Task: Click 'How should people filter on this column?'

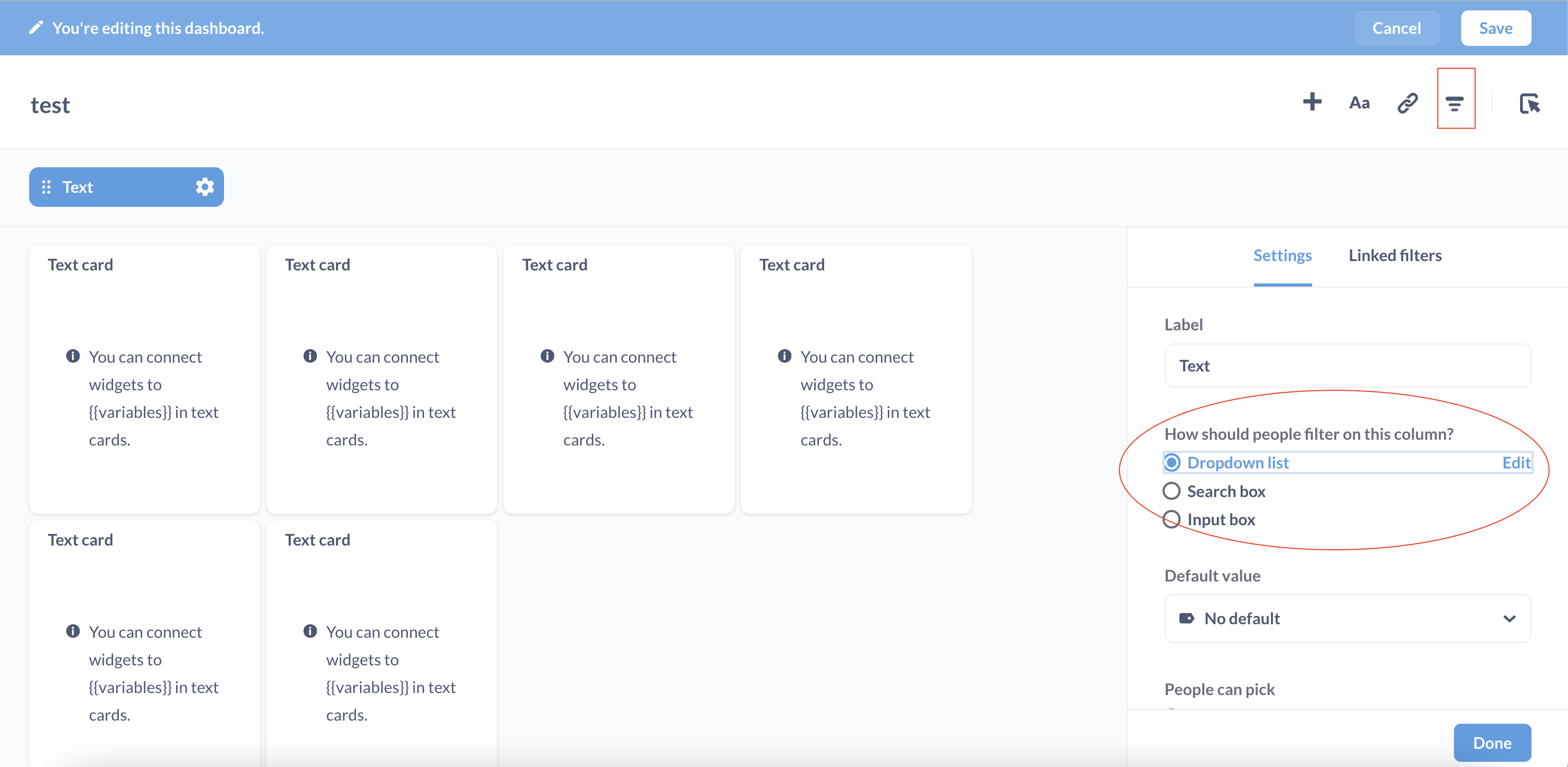Action: tap(1309, 434)
